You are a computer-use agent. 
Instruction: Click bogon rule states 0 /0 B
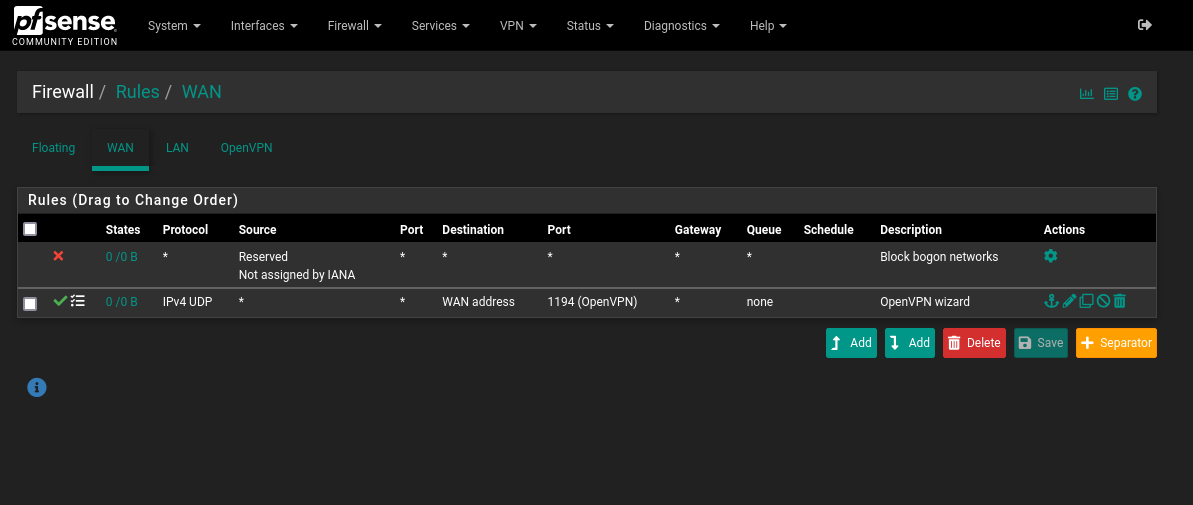pyautogui.click(x=122, y=257)
